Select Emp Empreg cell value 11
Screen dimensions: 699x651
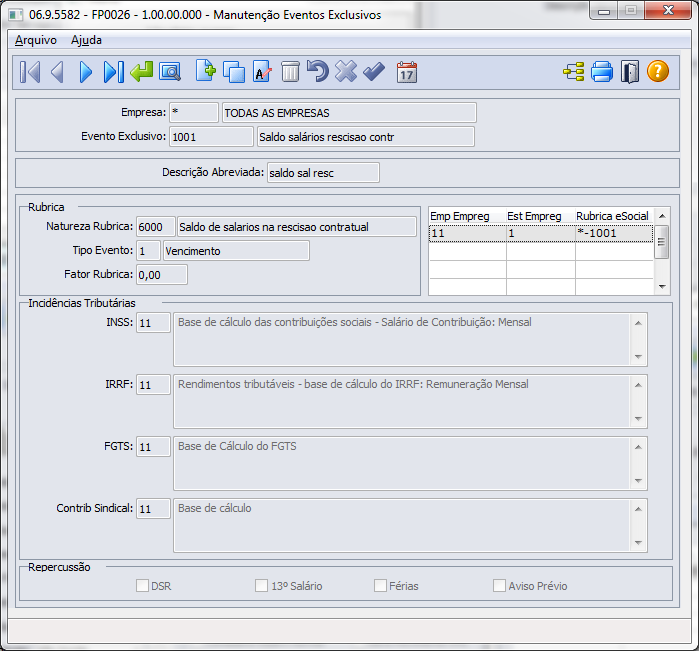click(467, 233)
